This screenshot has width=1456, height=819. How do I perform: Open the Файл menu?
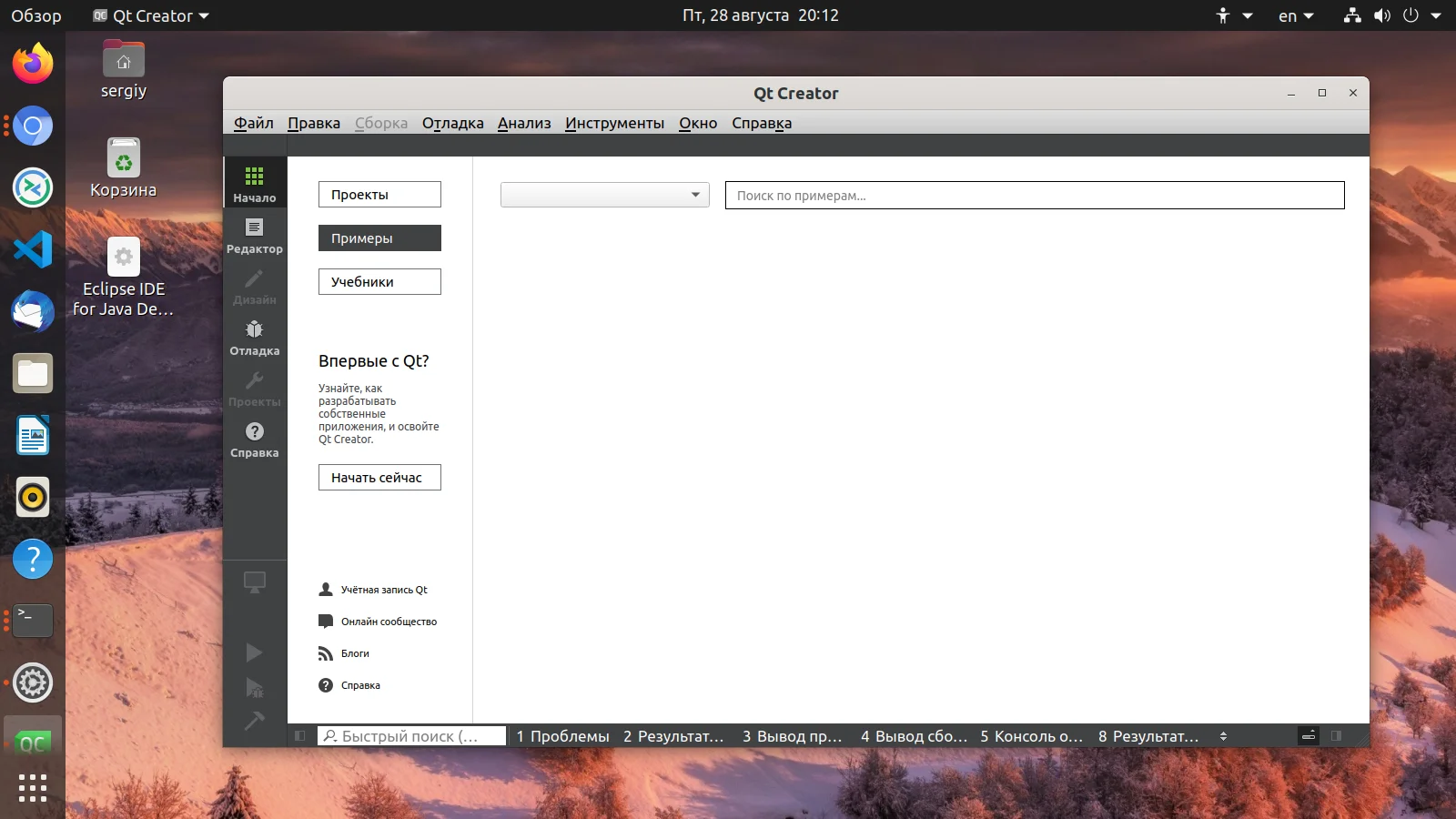[x=253, y=123]
